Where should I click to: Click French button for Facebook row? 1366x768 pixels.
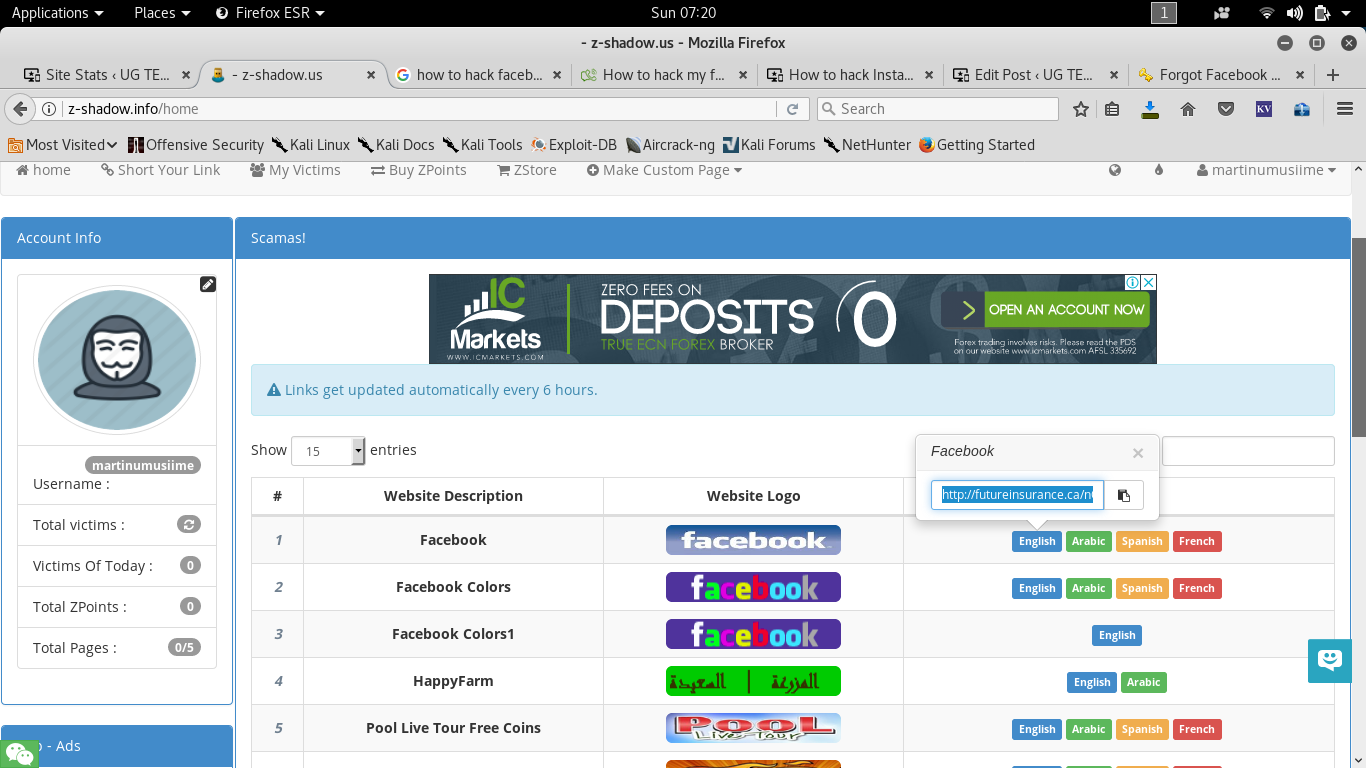pos(1197,541)
